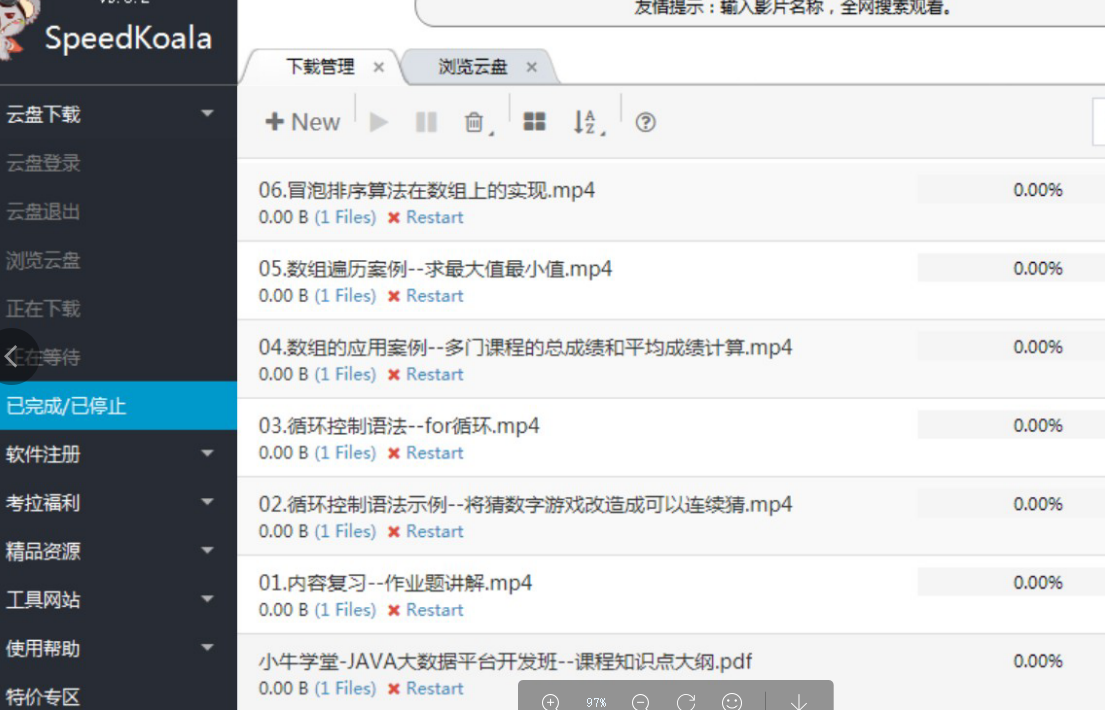Screen dimensions: 1105x710
Task: Open 特价专区 in the sidebar
Action: click(x=43, y=697)
